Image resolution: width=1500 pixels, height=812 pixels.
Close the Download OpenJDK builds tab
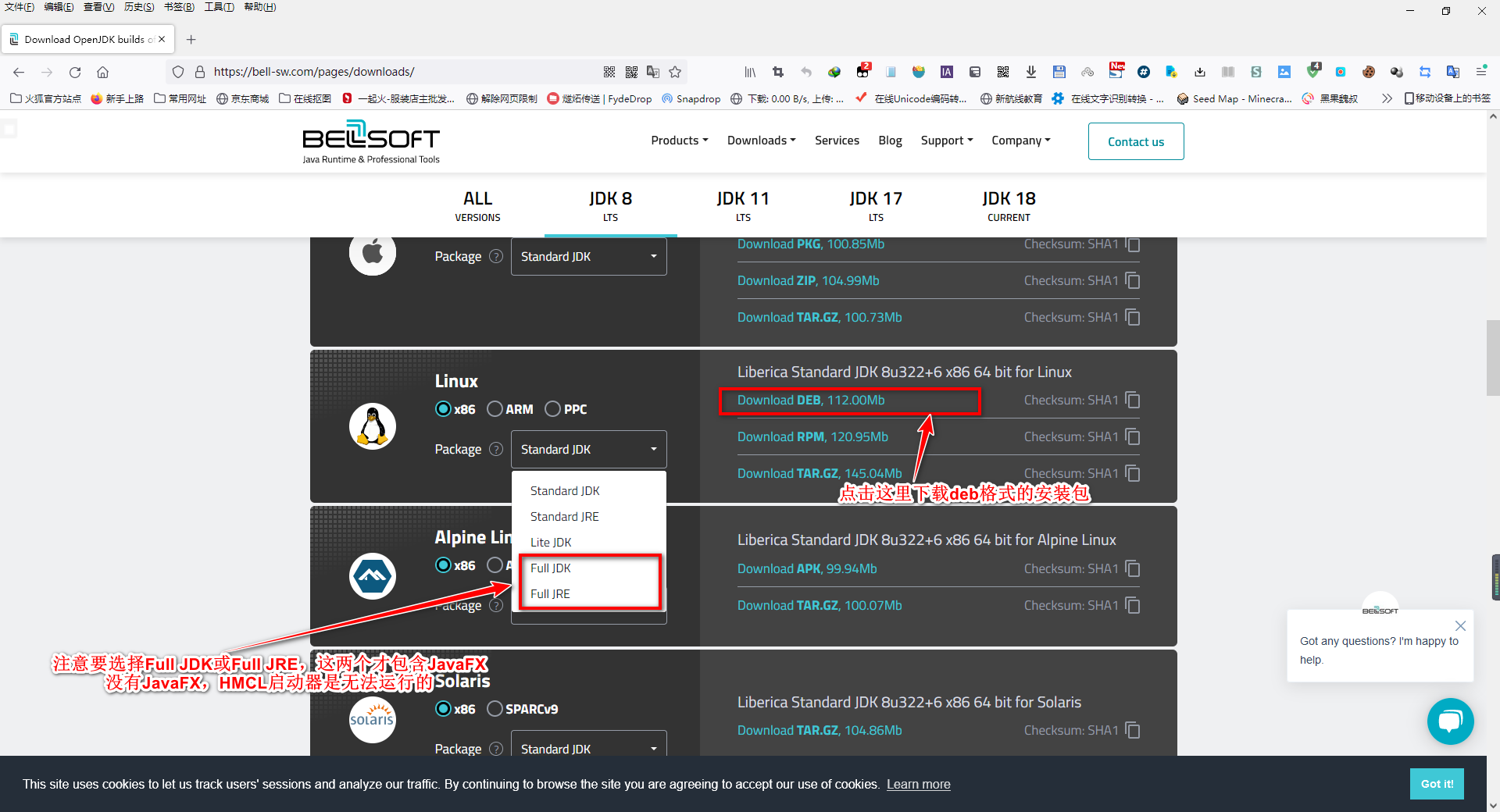pos(162,39)
